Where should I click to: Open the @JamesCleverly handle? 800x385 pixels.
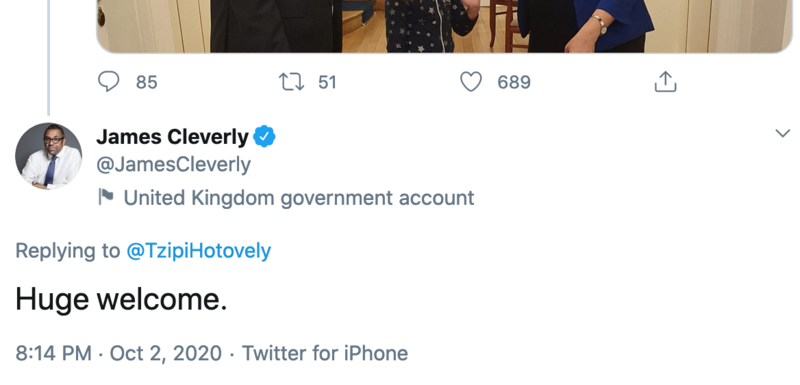coord(173,165)
